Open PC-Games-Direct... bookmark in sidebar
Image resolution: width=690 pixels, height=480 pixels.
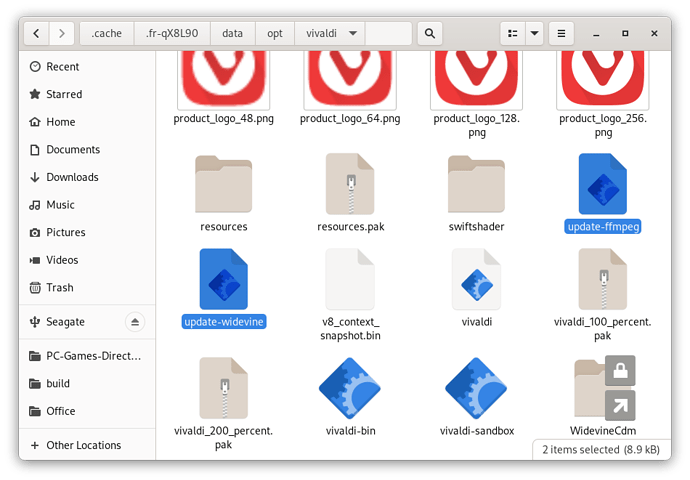tap(87, 356)
